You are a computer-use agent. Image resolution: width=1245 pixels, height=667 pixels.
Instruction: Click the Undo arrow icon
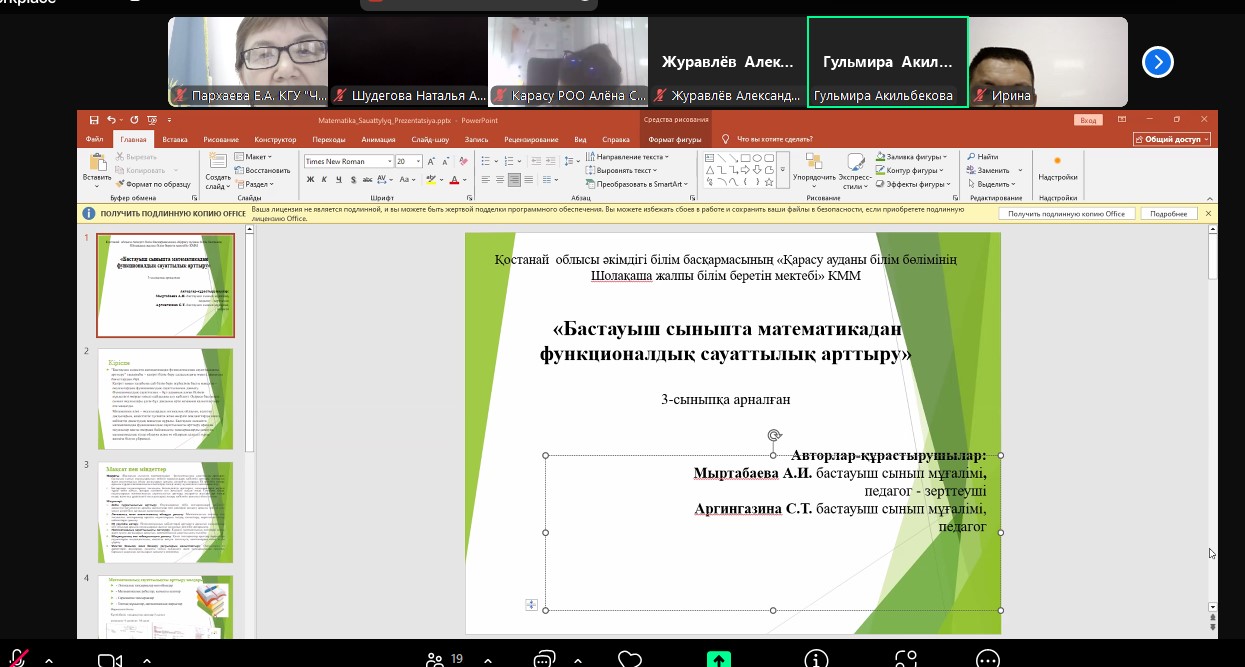pyautogui.click(x=111, y=119)
